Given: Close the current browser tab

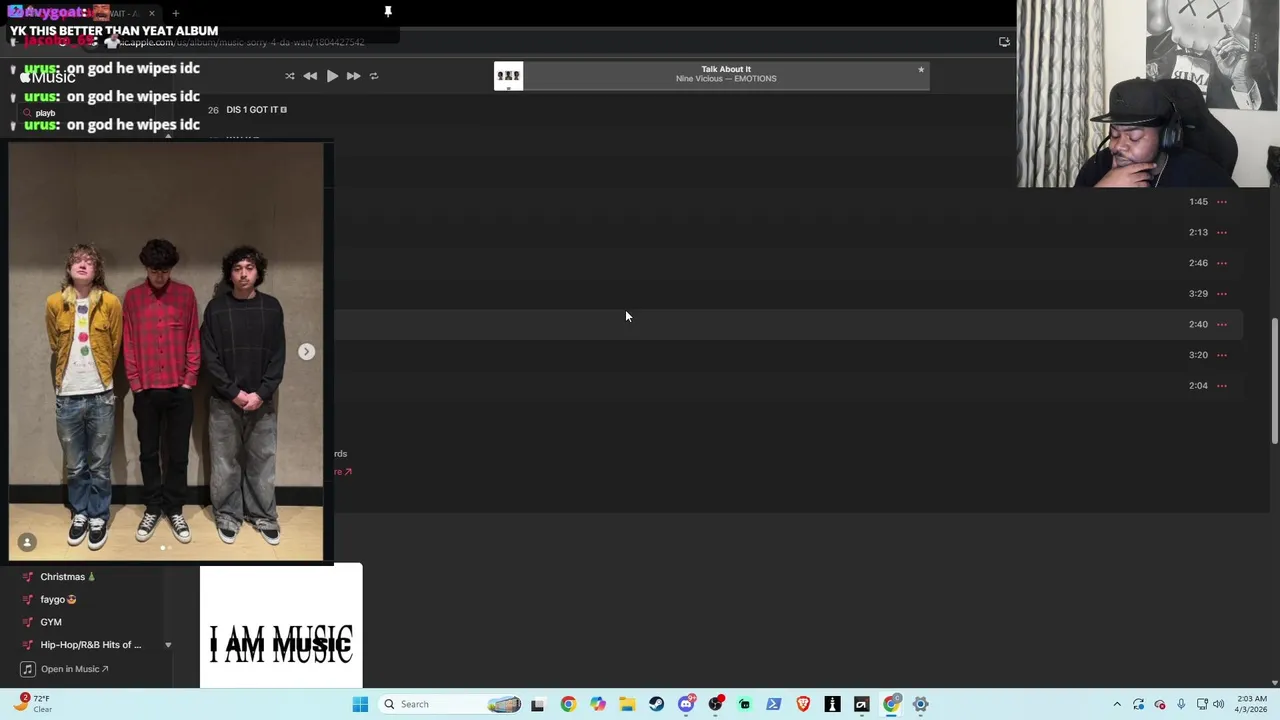Looking at the screenshot, I should click(x=152, y=13).
